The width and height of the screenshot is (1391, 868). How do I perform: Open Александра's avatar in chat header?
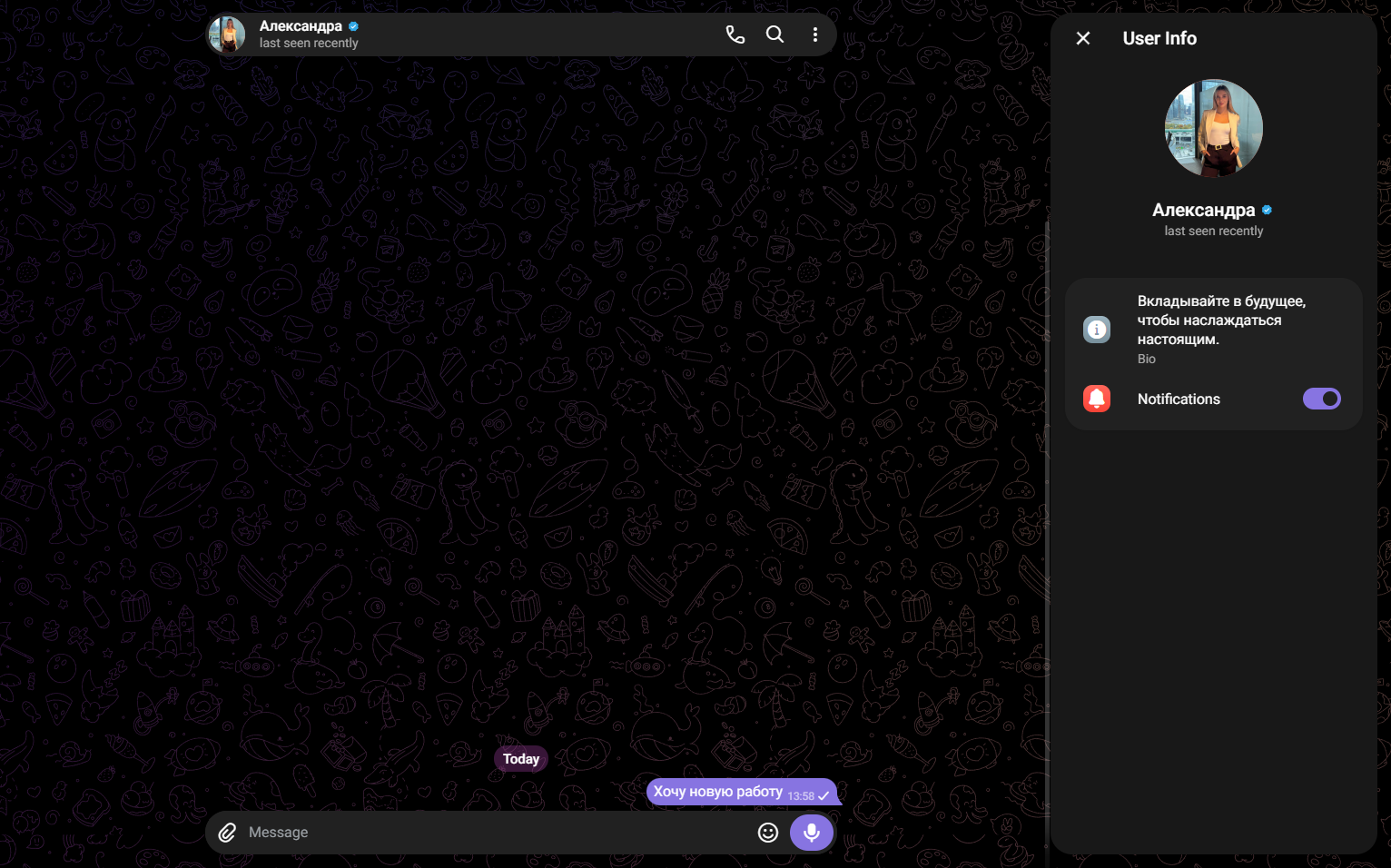click(x=227, y=35)
